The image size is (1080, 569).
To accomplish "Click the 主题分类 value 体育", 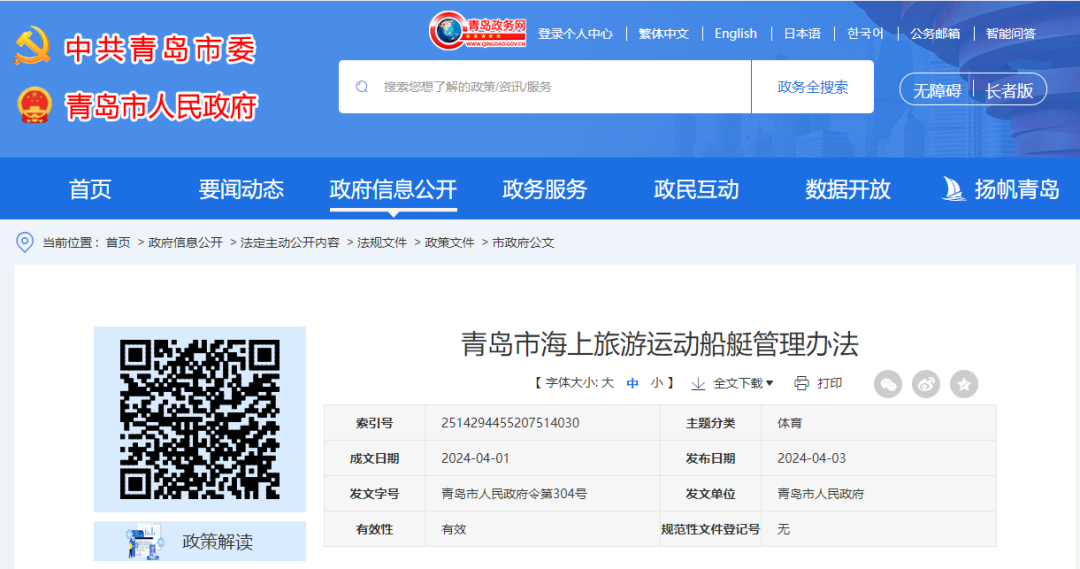I will click(x=789, y=423).
